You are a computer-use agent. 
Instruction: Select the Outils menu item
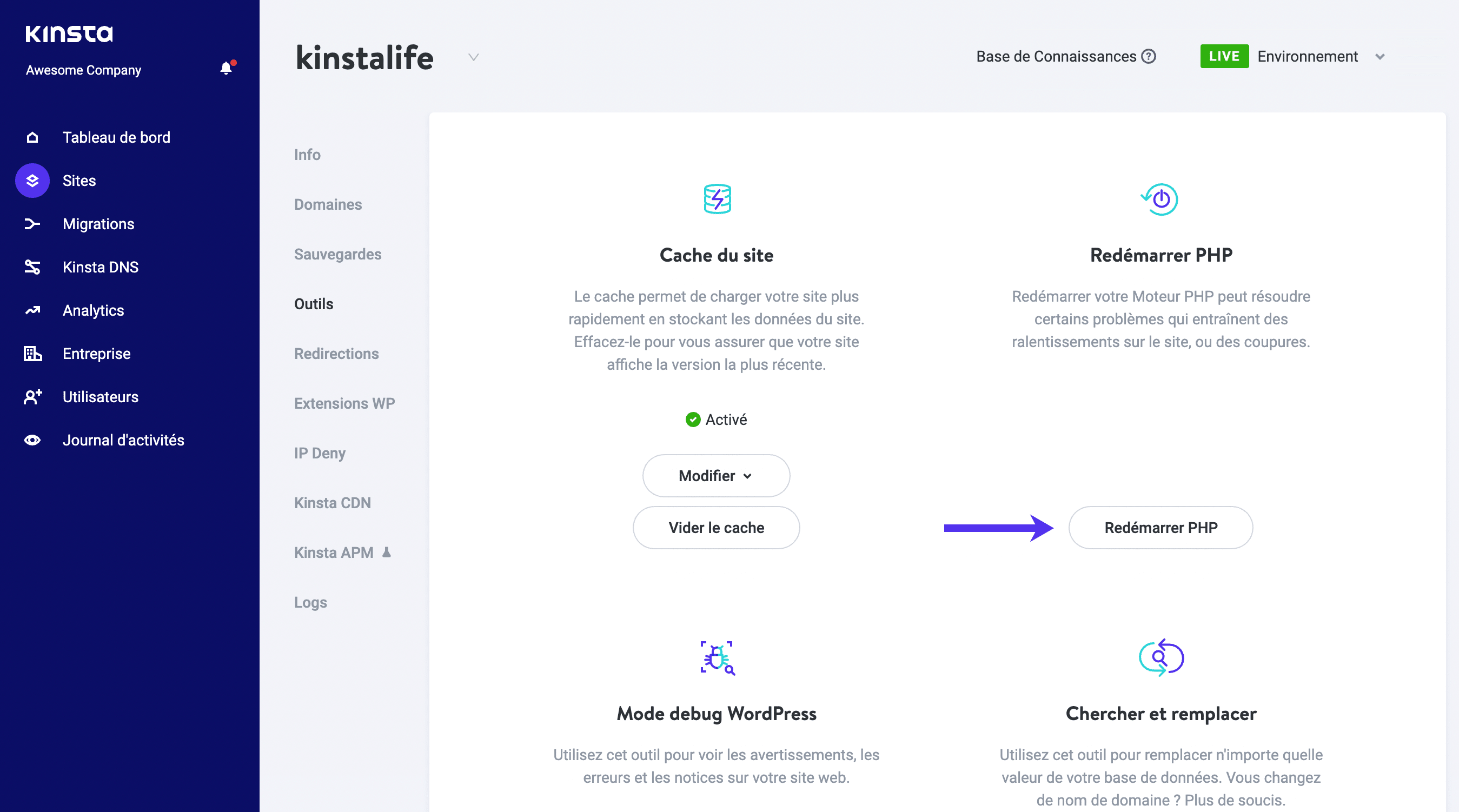click(314, 304)
